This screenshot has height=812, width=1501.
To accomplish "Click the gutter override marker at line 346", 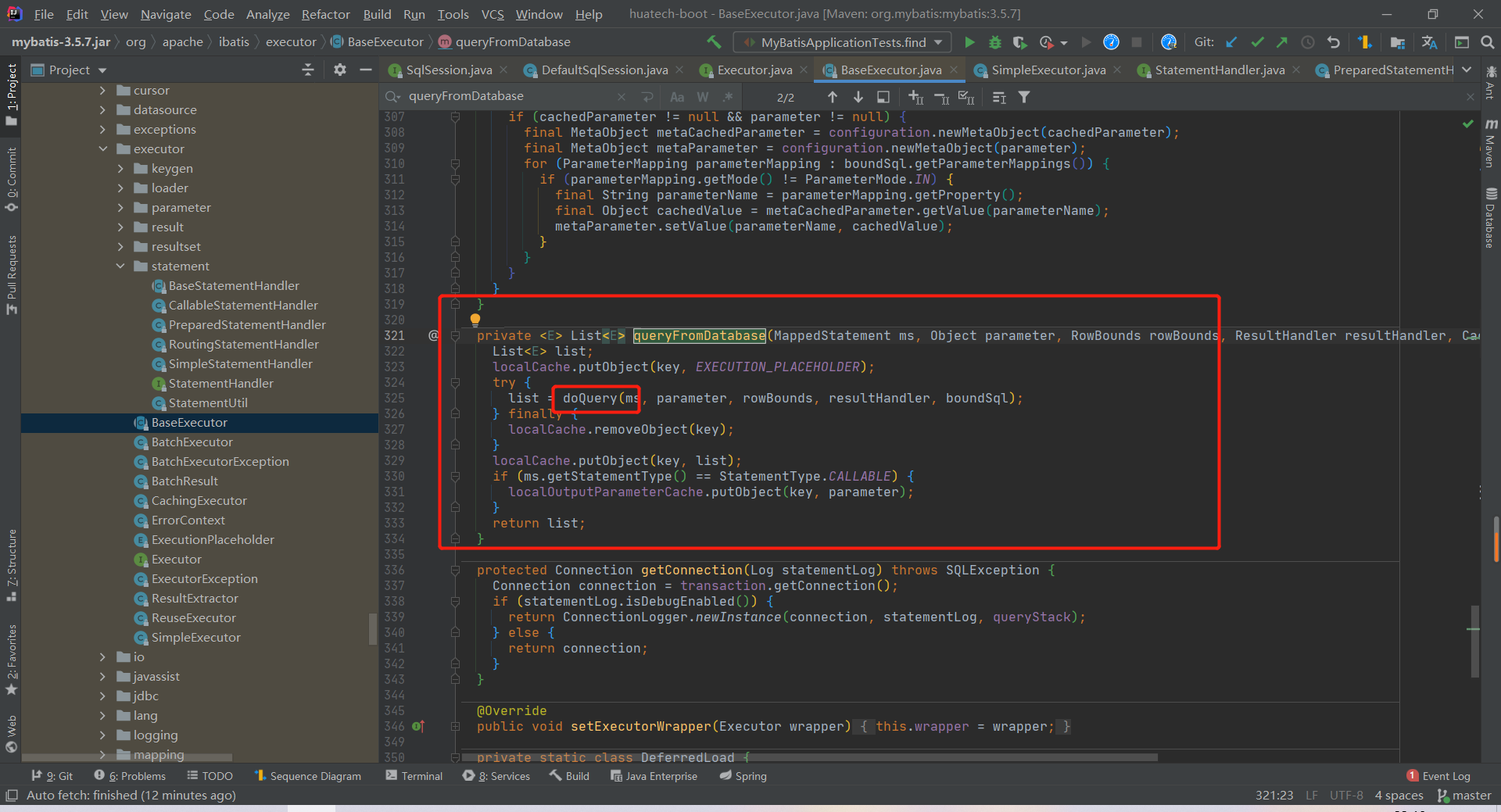I will coord(418,726).
